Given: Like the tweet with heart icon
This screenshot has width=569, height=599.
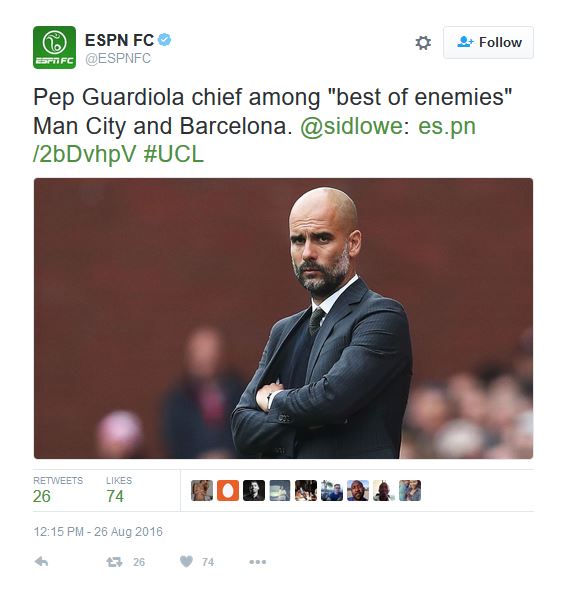Looking at the screenshot, I should tap(186, 562).
